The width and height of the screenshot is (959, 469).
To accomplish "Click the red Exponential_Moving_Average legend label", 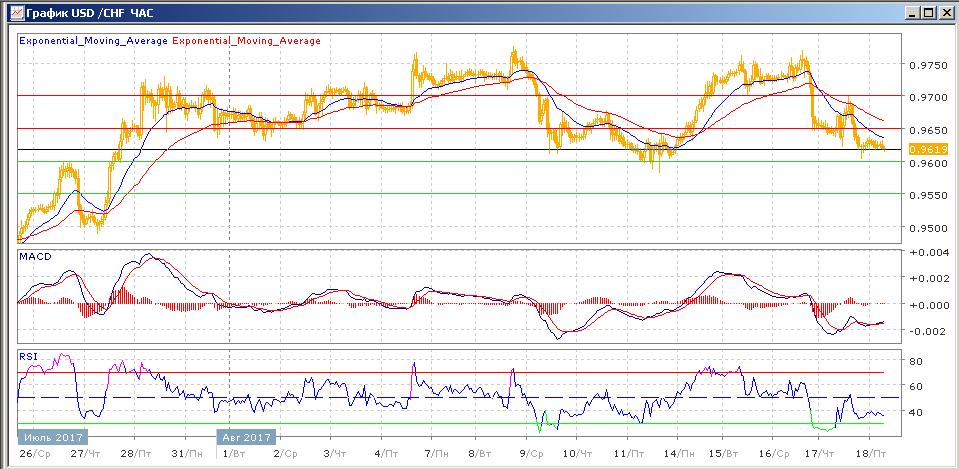I will click(247, 41).
